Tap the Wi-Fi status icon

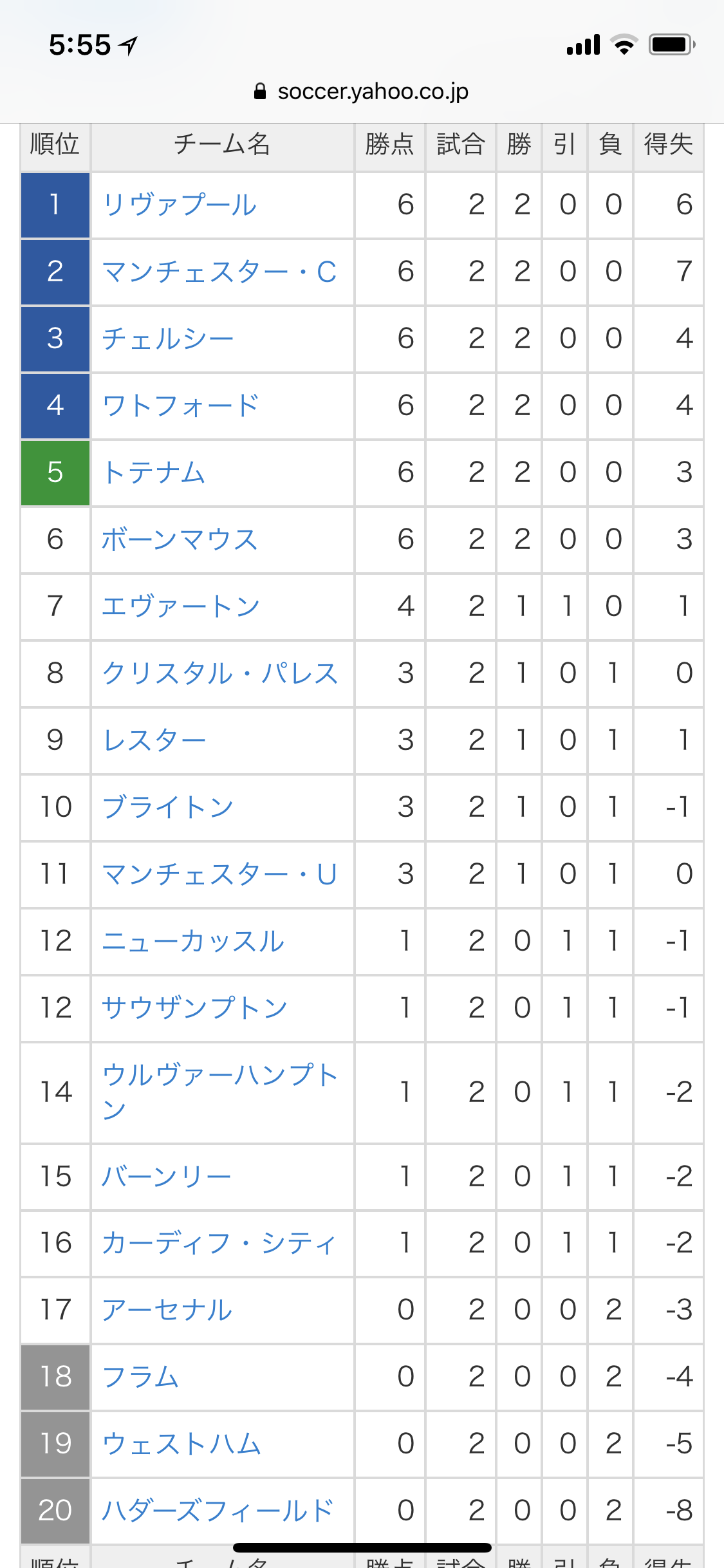[623, 45]
